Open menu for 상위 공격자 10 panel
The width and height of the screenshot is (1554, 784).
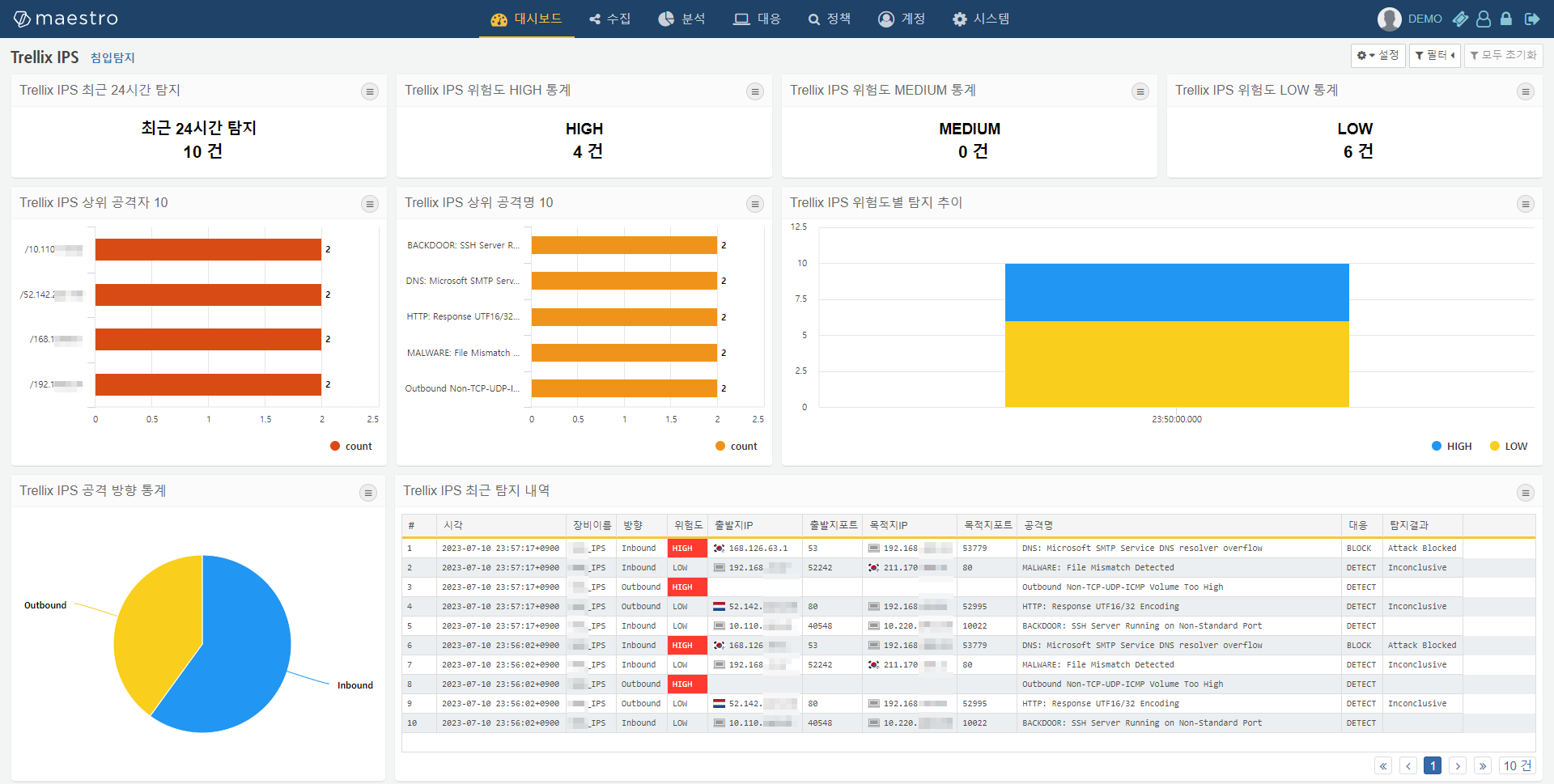(x=370, y=204)
